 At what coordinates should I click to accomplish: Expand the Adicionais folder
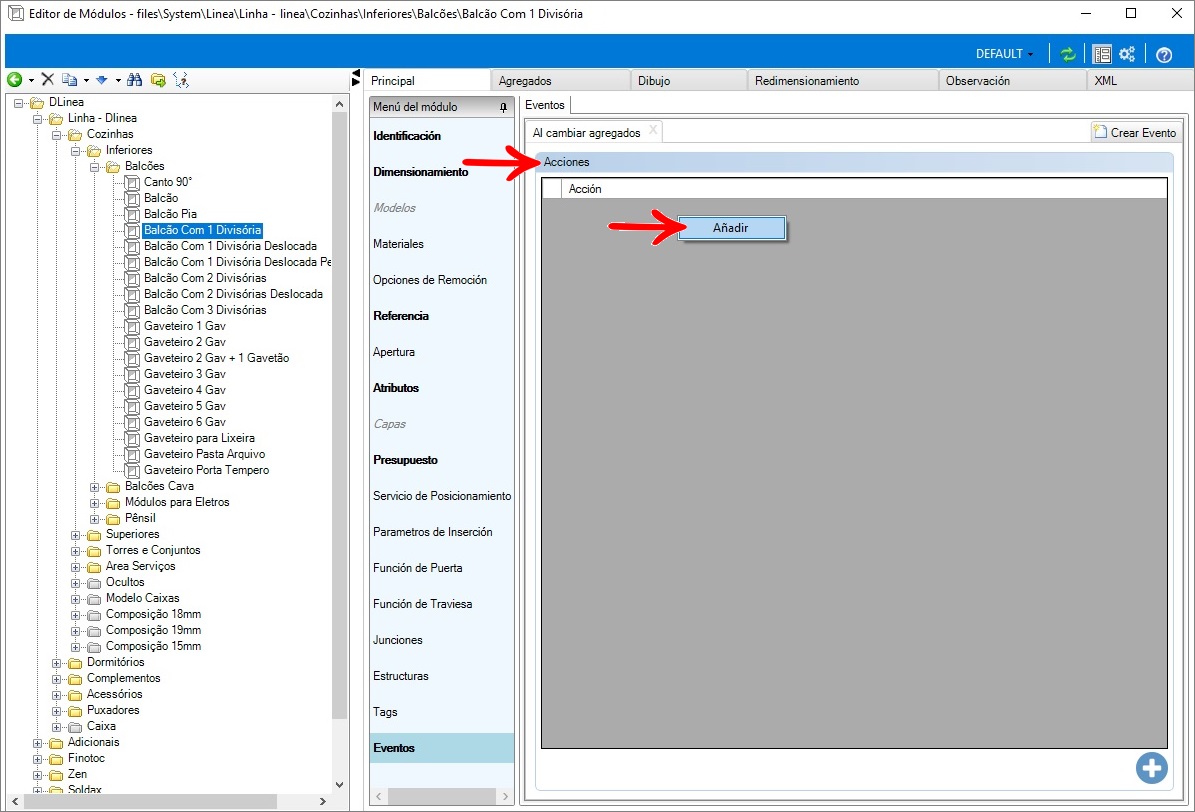click(x=37, y=743)
